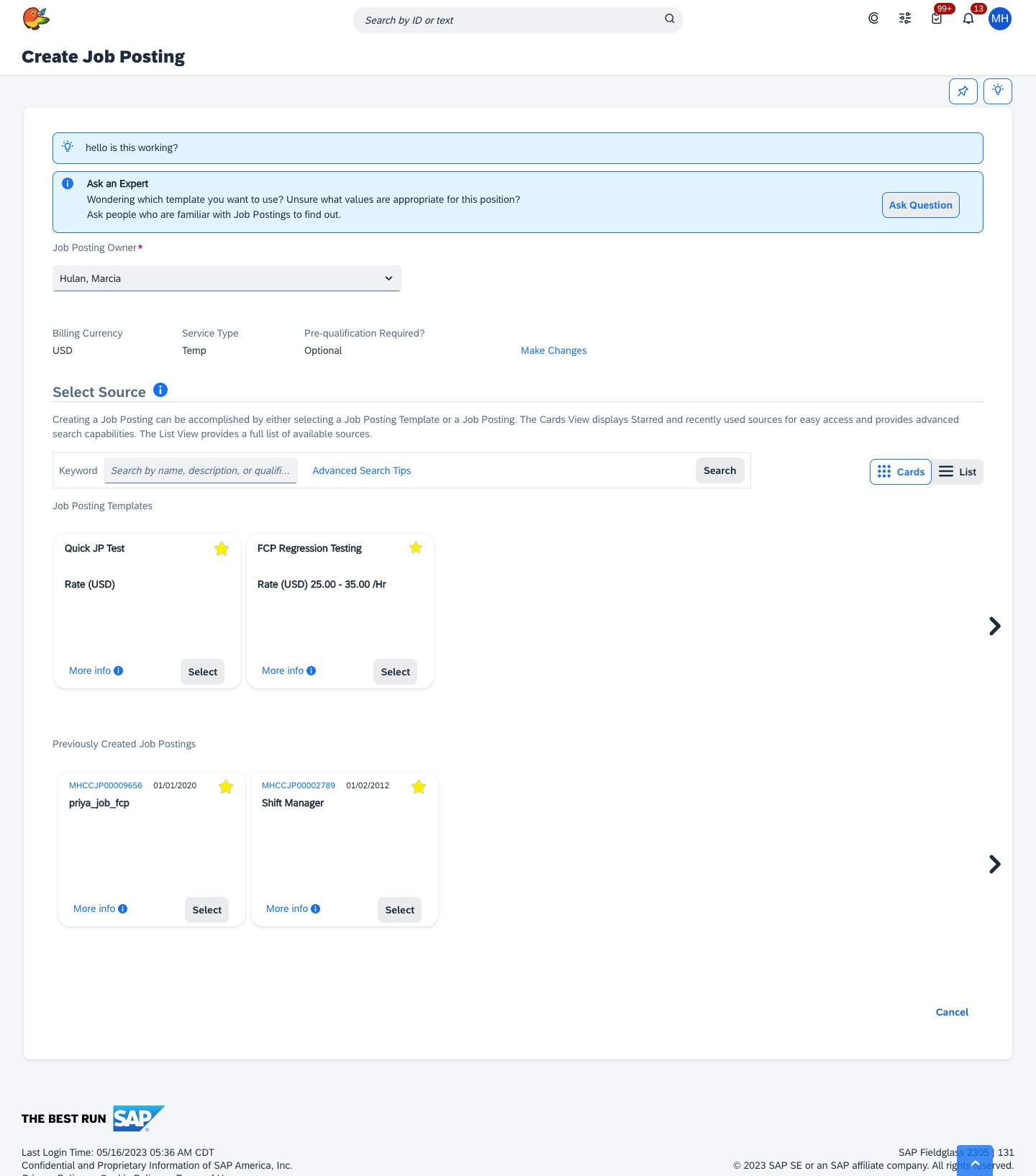Screen dimensions: 1036x1176
Task: Open job posting MHCCJP00002789 link
Action: pyautogui.click(x=299, y=785)
